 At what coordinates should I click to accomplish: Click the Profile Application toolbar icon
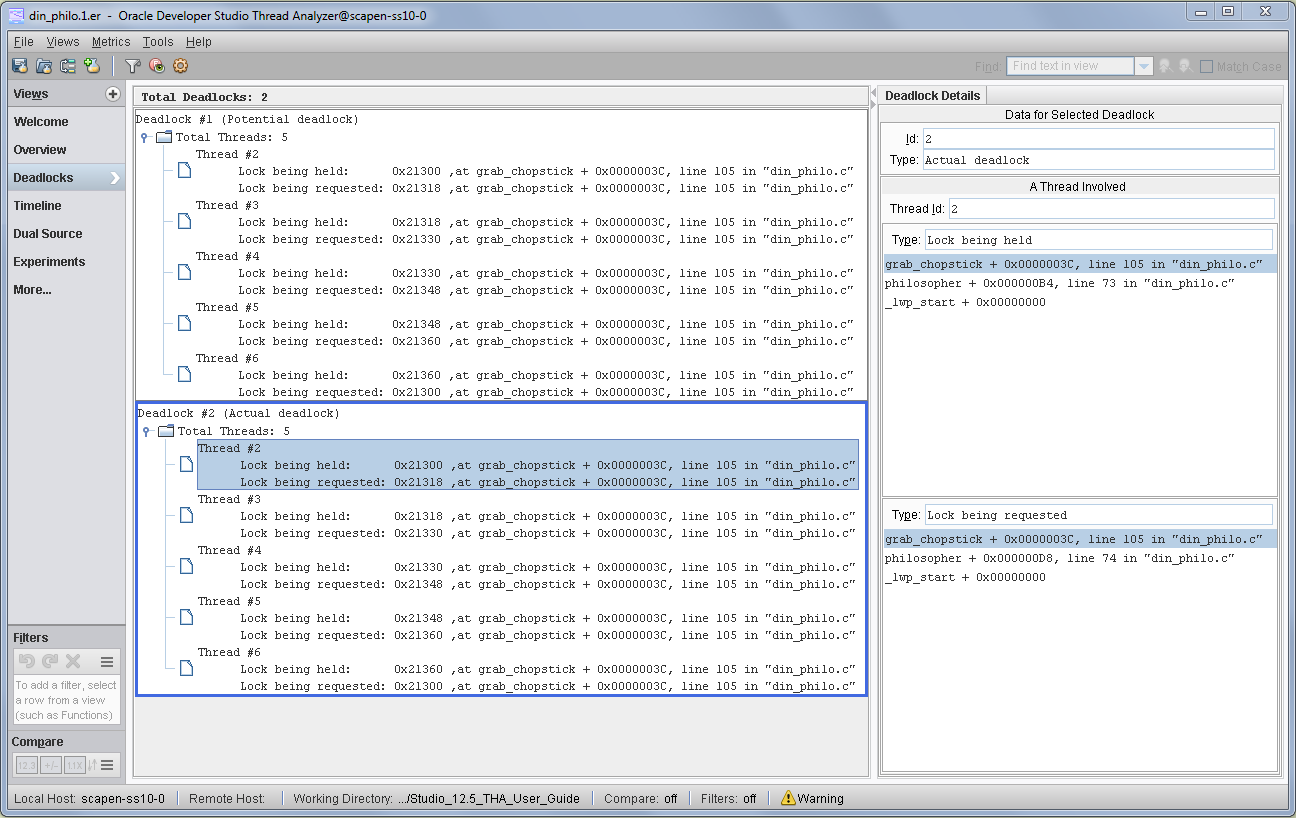[20, 66]
